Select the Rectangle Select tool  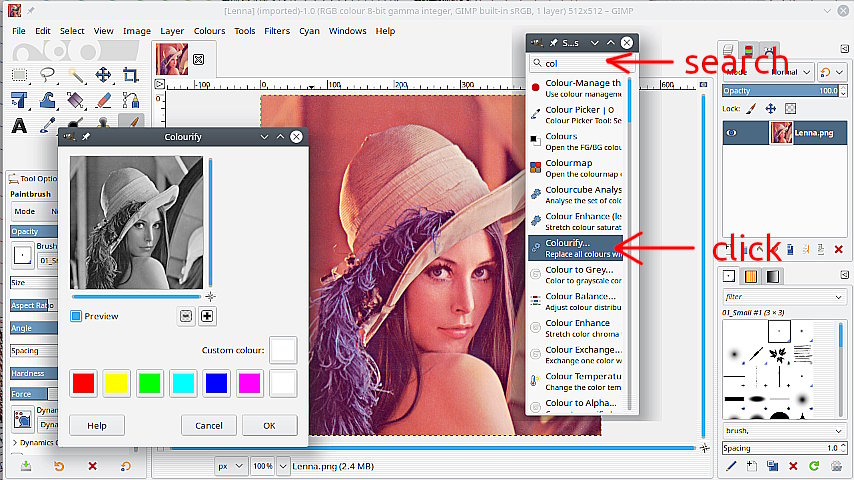[19, 75]
